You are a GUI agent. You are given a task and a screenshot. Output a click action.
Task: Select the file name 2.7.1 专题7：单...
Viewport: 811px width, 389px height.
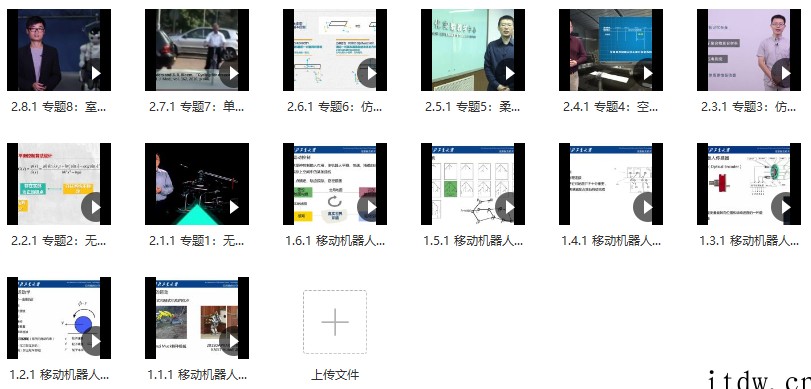click(197, 107)
